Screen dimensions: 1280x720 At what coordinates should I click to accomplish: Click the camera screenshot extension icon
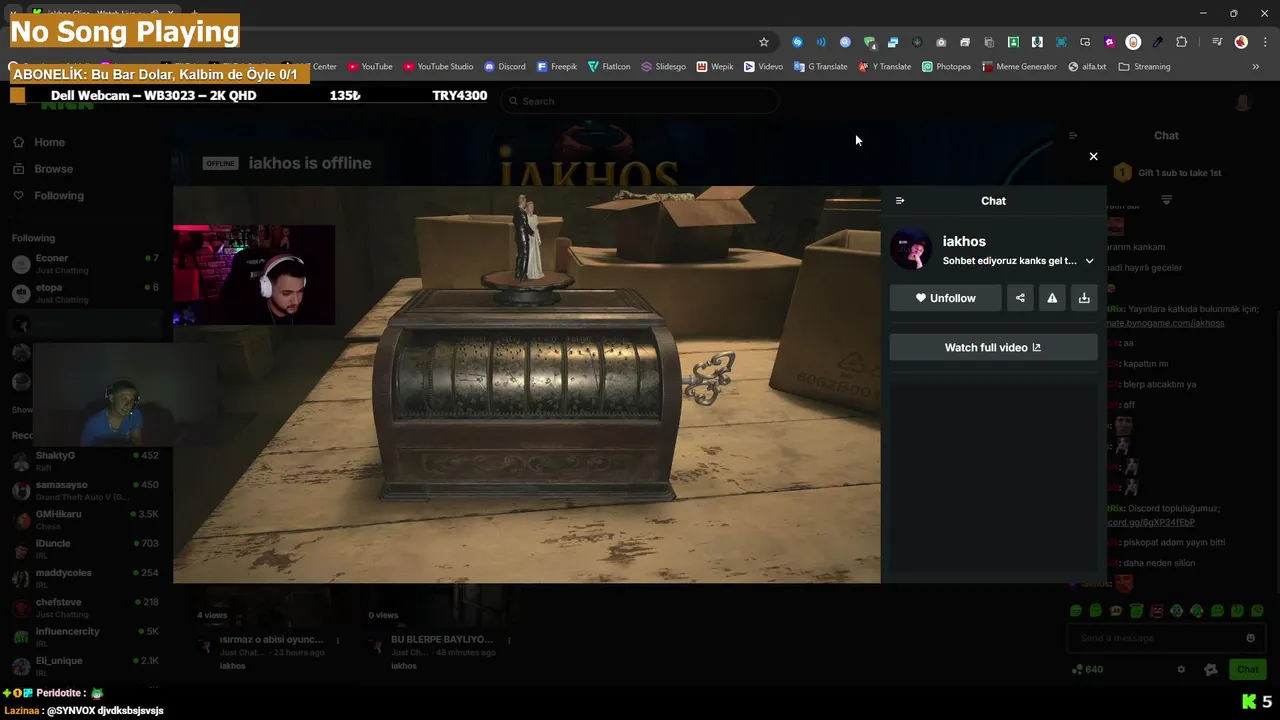(x=941, y=42)
